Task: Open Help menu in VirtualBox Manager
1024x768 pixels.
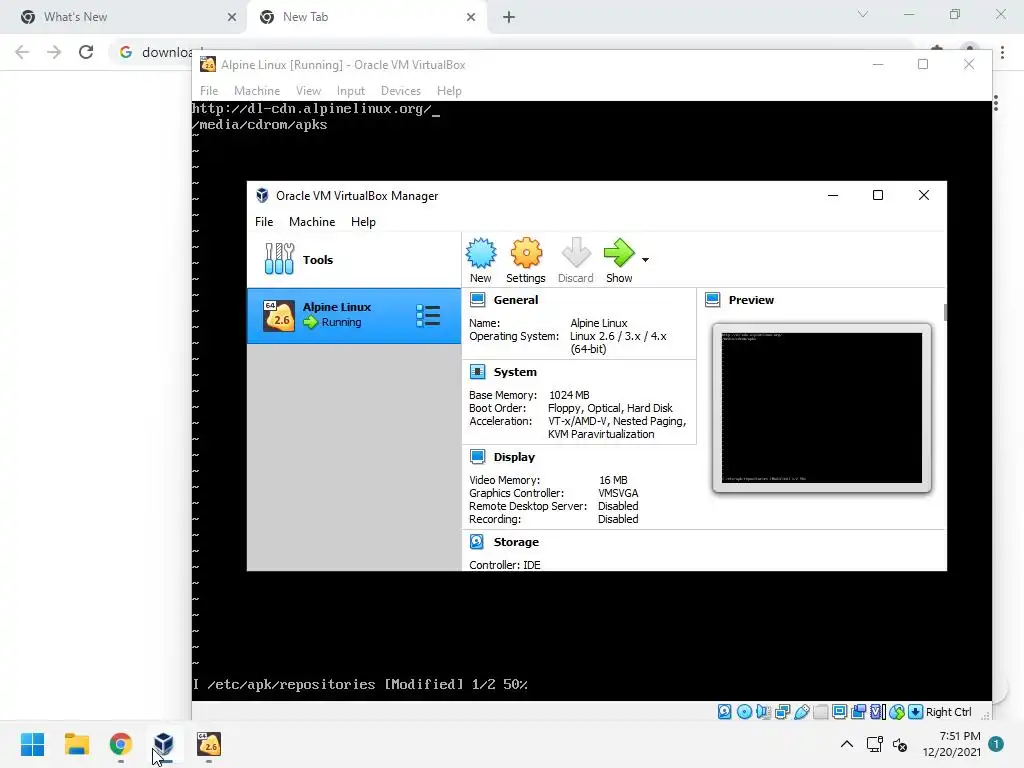Action: [x=363, y=222]
